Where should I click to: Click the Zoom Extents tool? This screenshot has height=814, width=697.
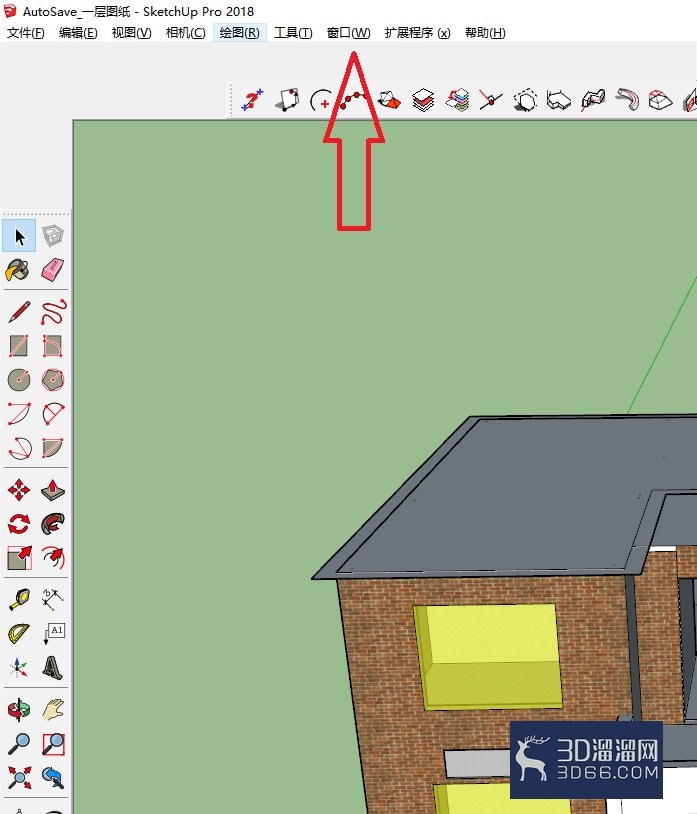19,778
